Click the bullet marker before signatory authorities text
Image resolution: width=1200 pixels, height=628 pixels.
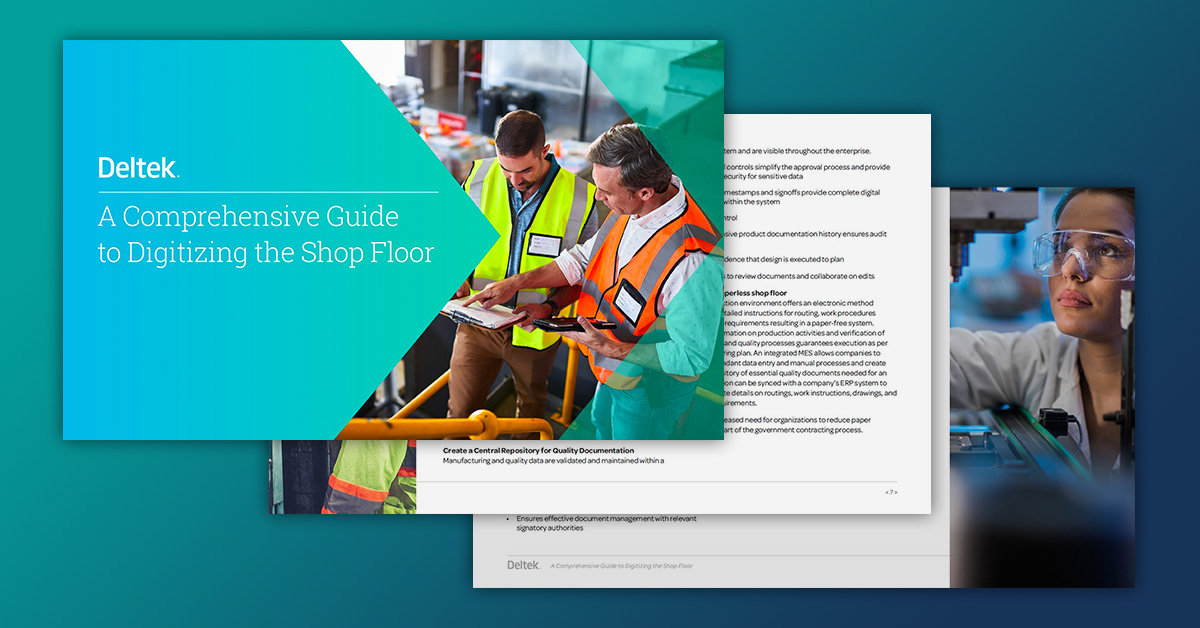coord(507,518)
